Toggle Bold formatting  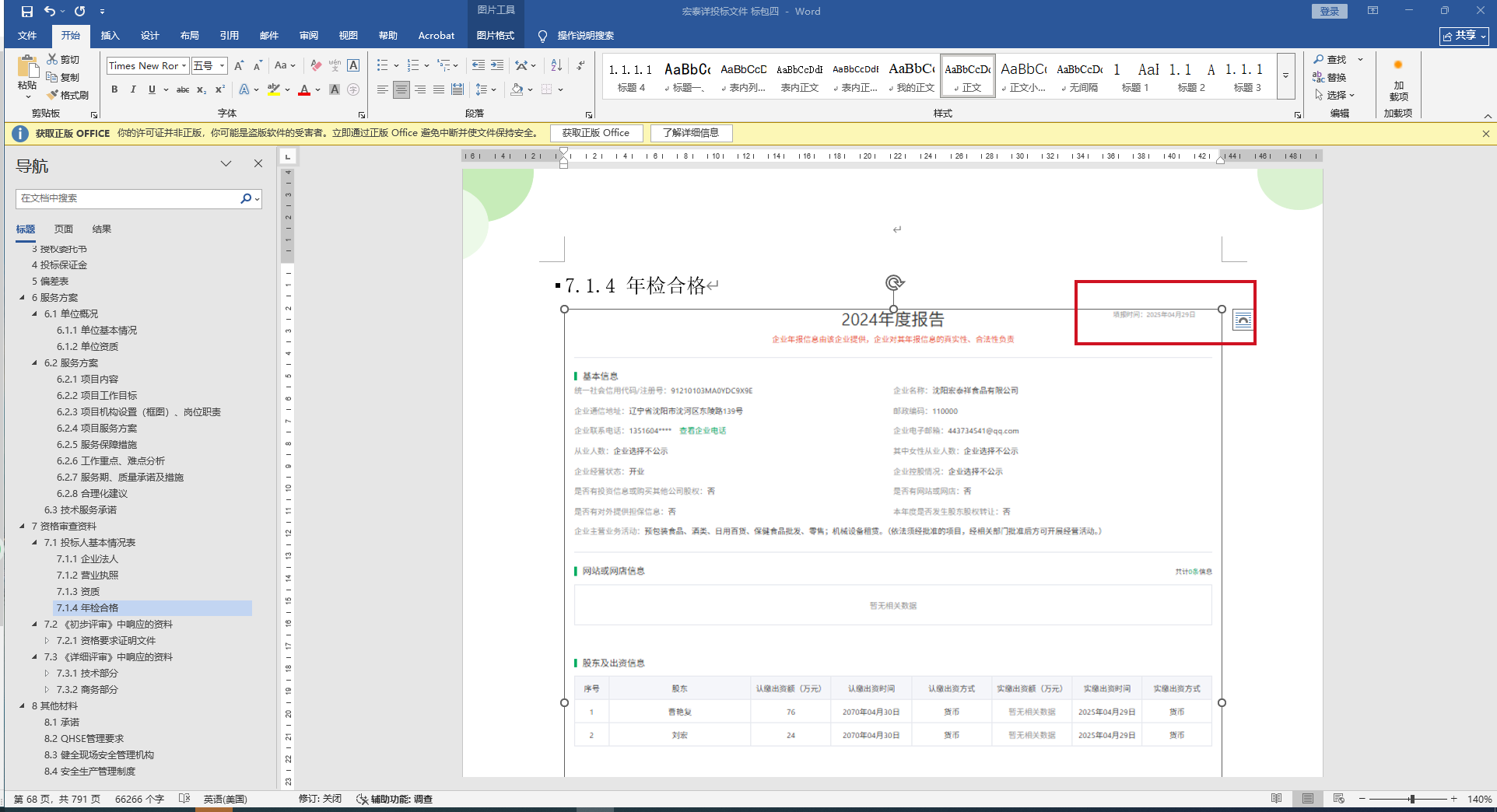point(114,89)
